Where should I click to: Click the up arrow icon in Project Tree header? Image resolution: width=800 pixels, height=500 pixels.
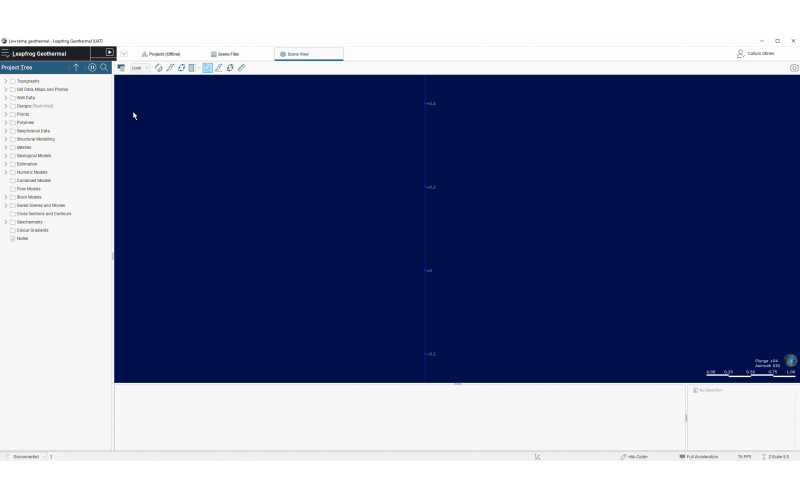(76, 68)
